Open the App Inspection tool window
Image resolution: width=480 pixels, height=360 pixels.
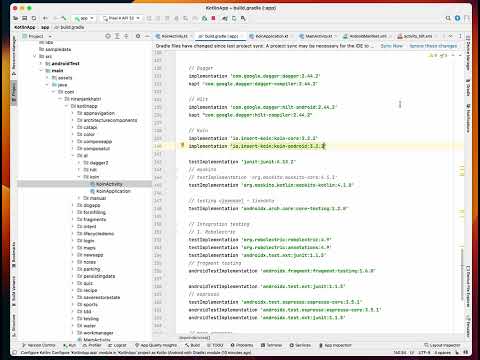335,345
